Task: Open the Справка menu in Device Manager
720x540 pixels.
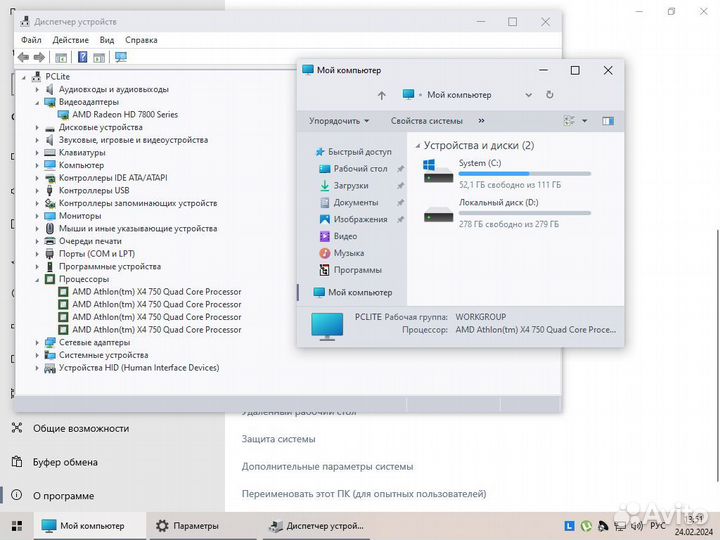Action: click(141, 40)
